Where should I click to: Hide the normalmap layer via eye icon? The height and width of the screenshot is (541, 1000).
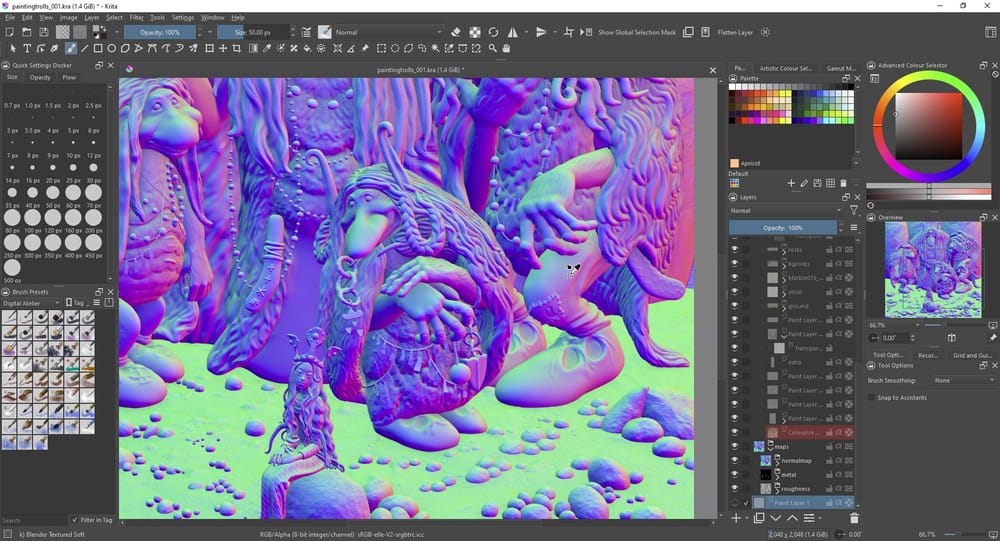click(x=734, y=461)
